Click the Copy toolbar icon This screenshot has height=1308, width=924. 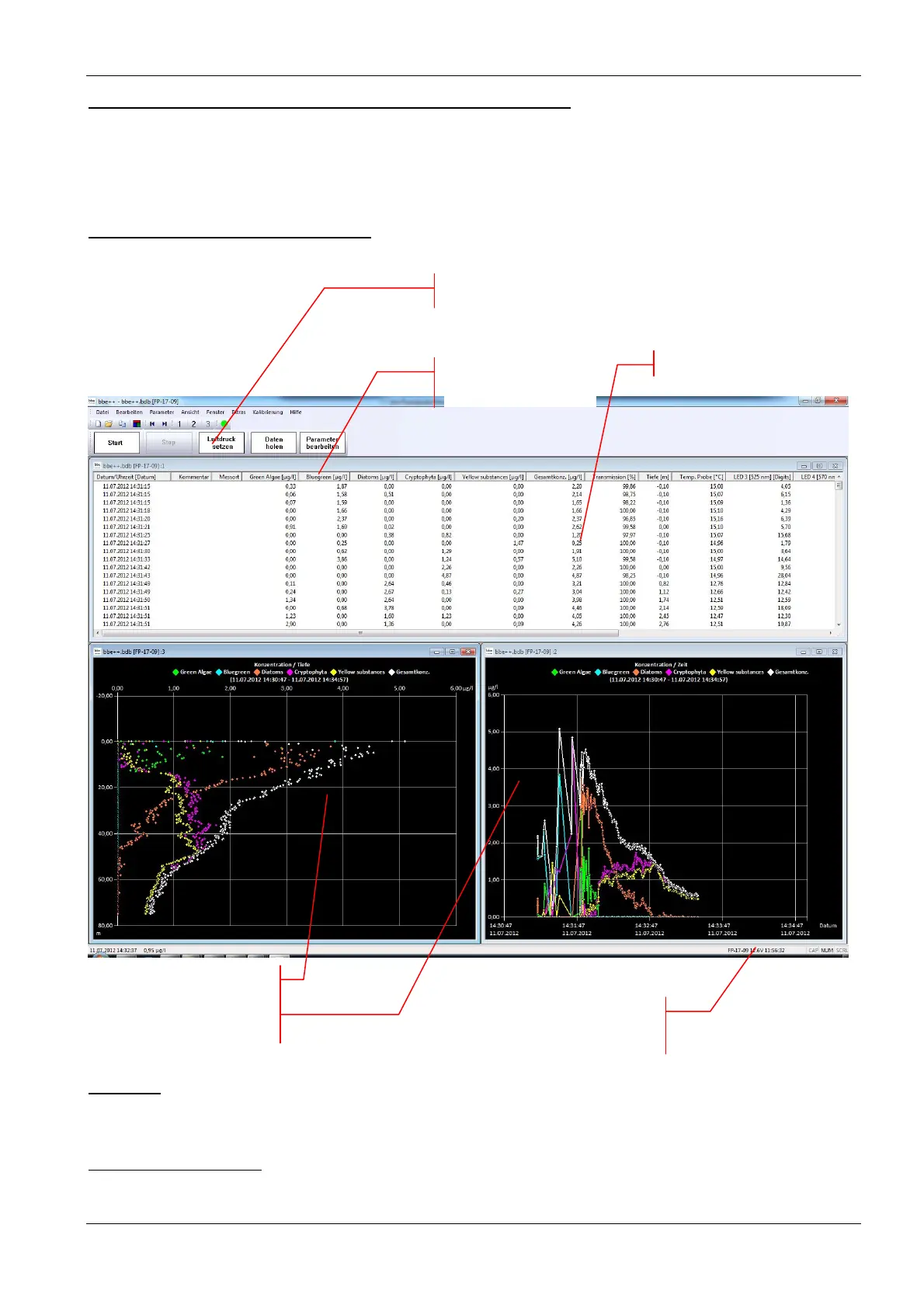tap(123, 424)
